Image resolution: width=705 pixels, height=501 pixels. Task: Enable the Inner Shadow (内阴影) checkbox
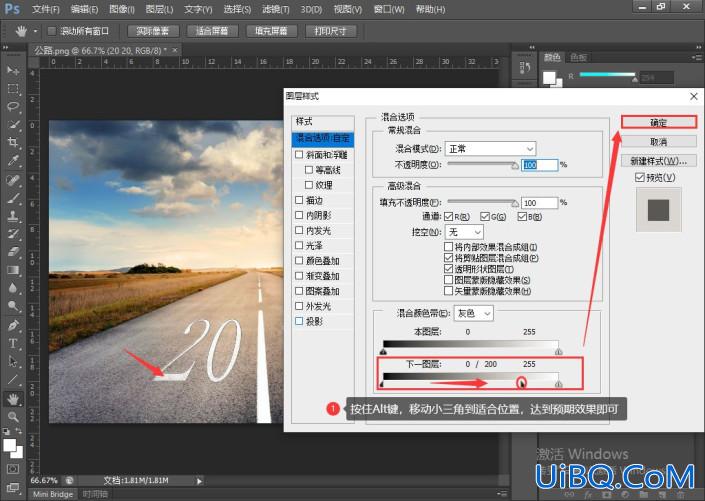tap(299, 215)
